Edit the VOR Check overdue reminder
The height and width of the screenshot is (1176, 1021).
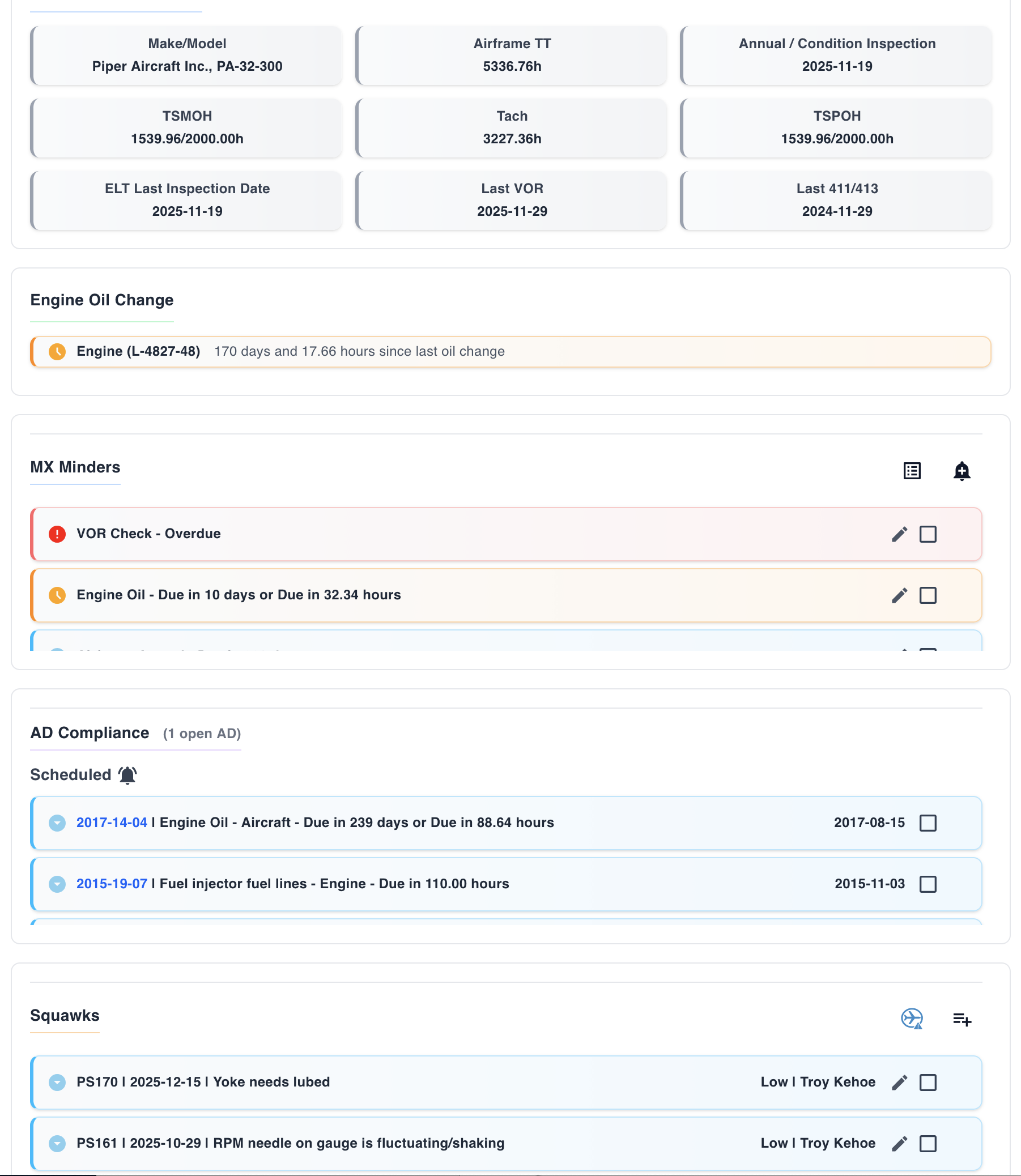(899, 534)
